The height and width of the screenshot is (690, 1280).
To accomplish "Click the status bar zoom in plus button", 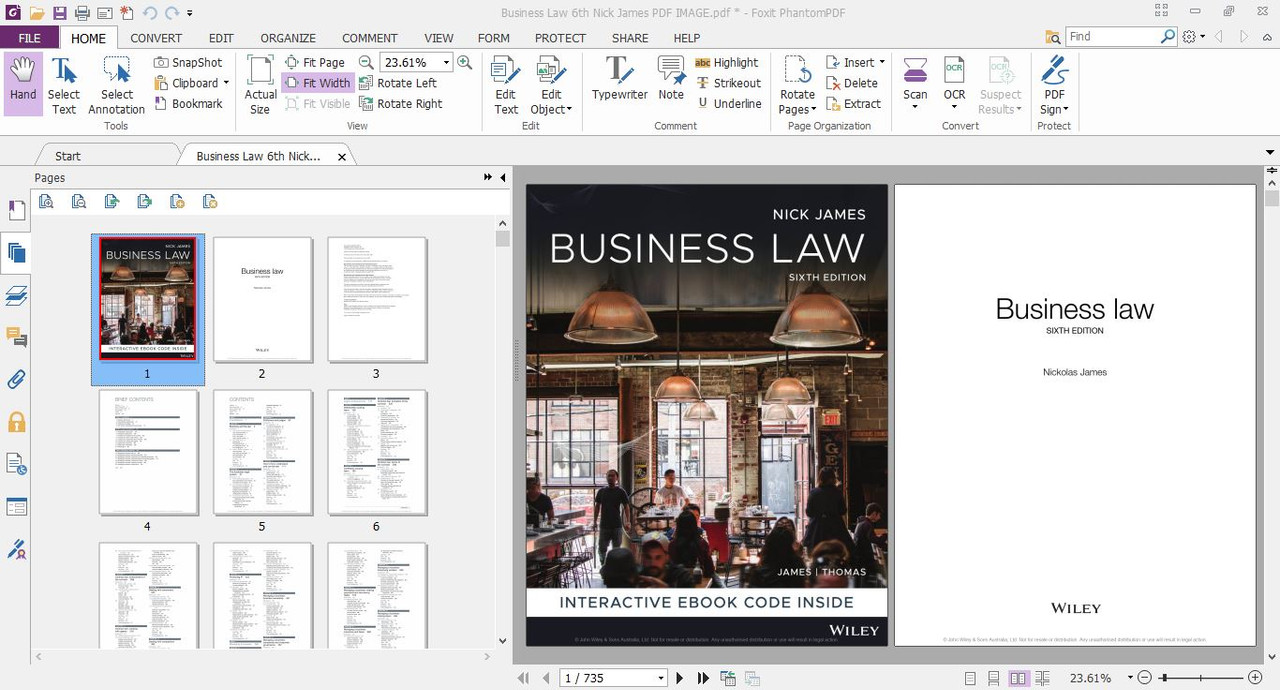I will [x=1255, y=678].
